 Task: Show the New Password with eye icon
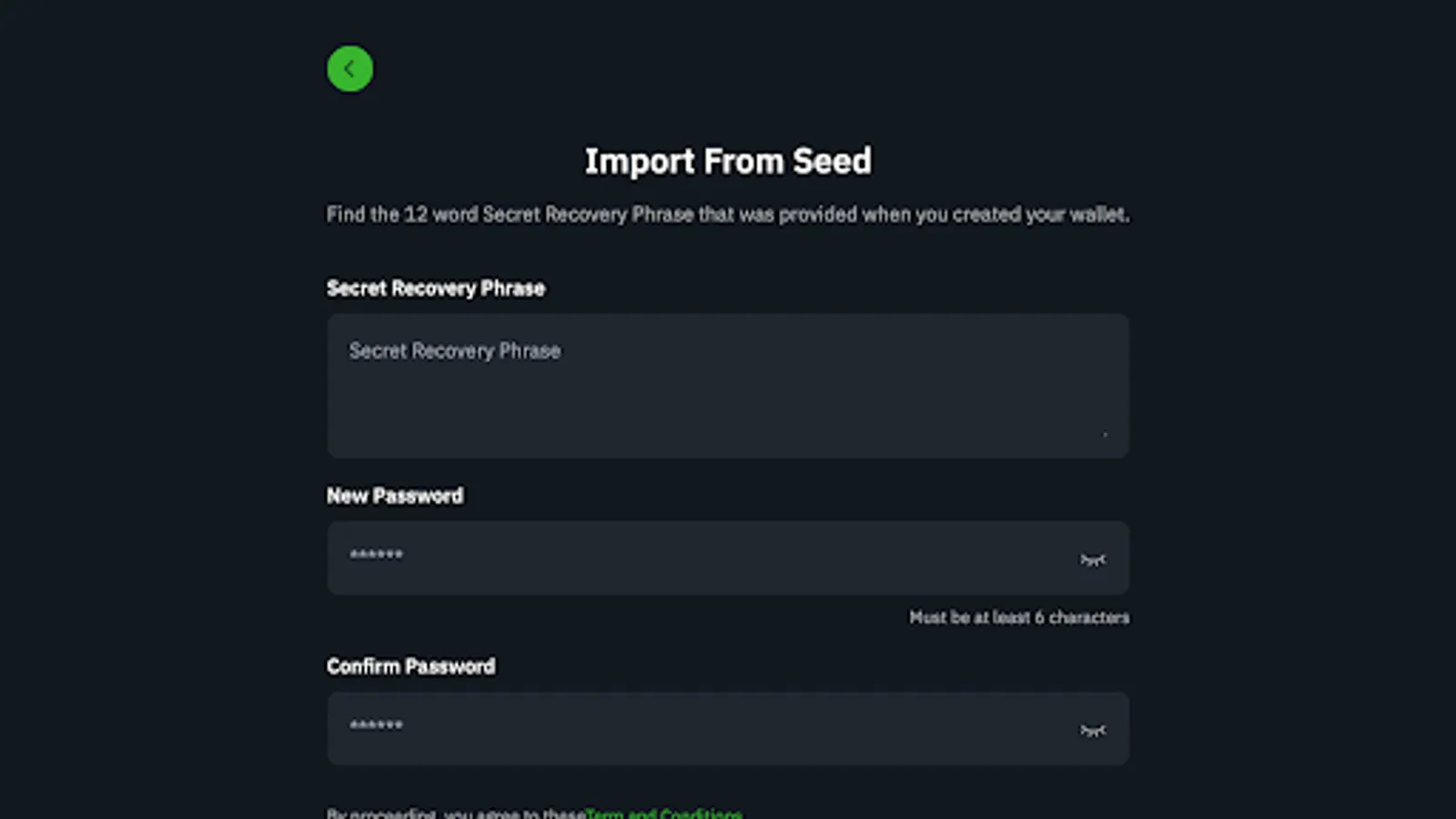click(x=1093, y=560)
